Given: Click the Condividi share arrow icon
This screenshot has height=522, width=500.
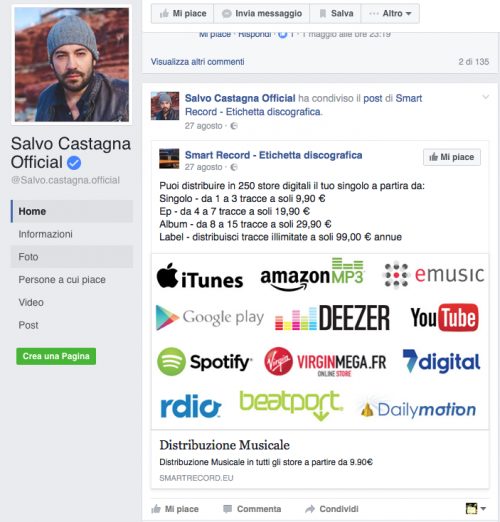Looking at the screenshot, I should click(x=310, y=509).
